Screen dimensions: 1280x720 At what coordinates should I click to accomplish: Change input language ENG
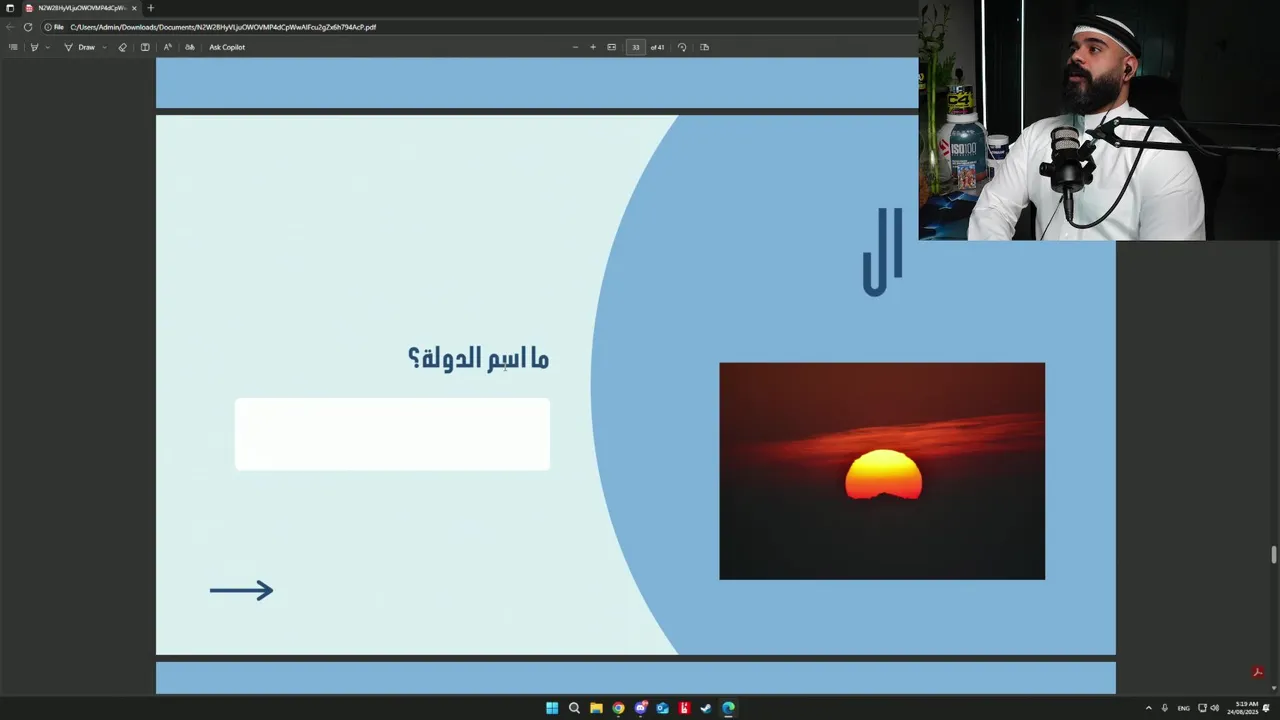[x=1183, y=708]
